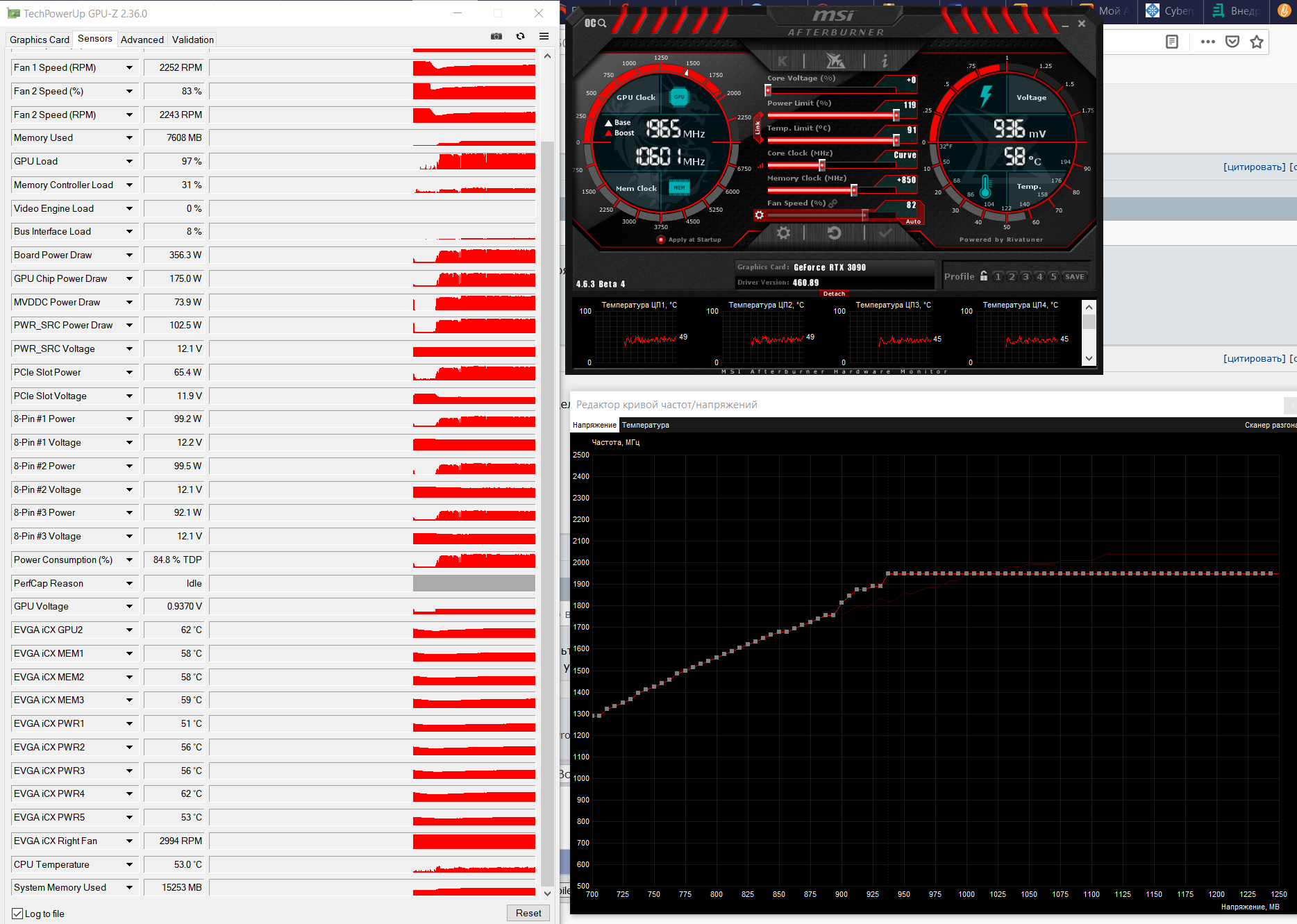This screenshot has height=924, width=1297.
Task: Open the Validation tab
Action: (x=193, y=40)
